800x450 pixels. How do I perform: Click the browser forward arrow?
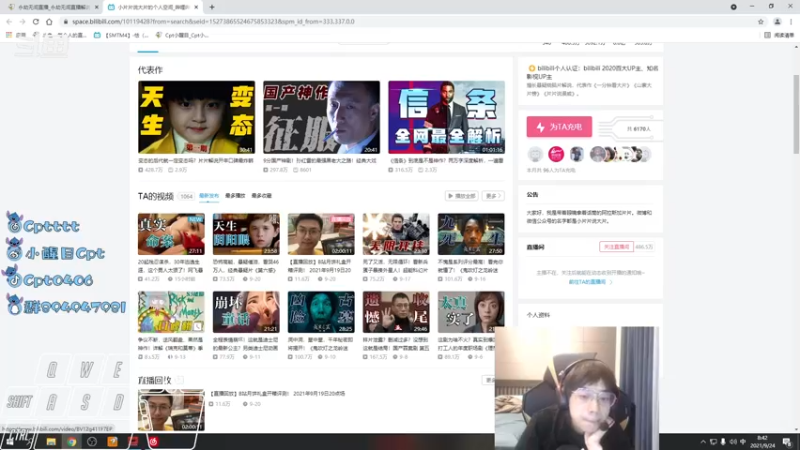tap(22, 21)
